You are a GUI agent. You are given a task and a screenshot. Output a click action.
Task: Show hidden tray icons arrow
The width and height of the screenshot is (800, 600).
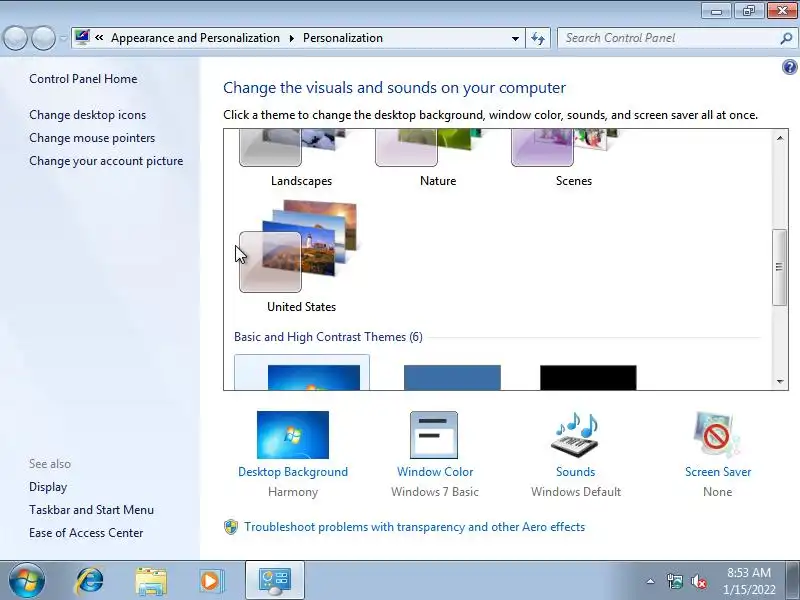pyautogui.click(x=651, y=581)
